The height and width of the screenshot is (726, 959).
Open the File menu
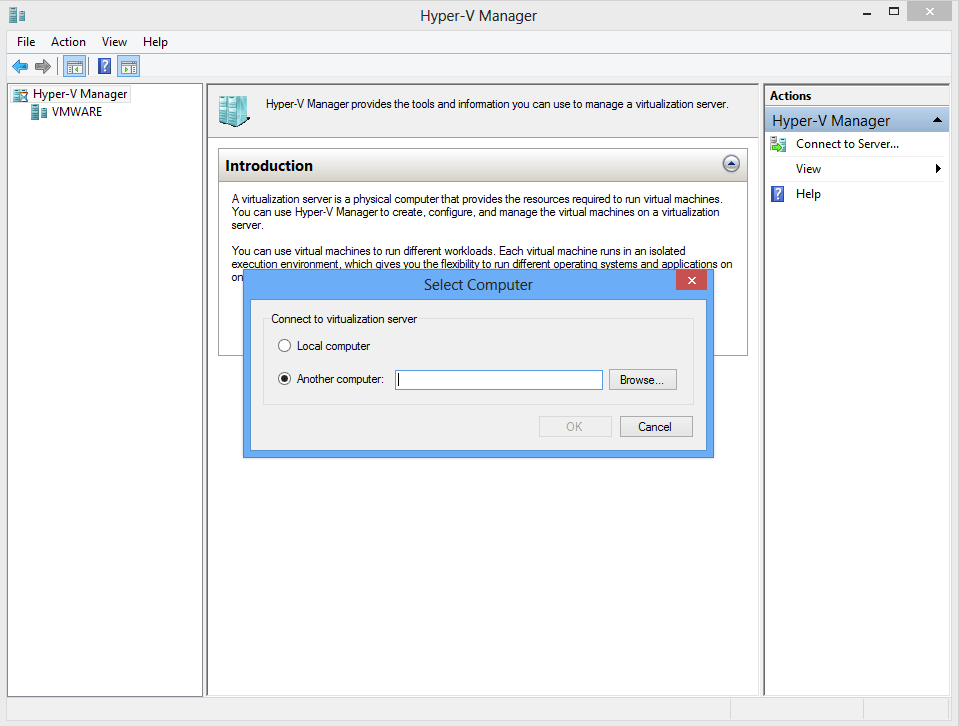click(26, 42)
